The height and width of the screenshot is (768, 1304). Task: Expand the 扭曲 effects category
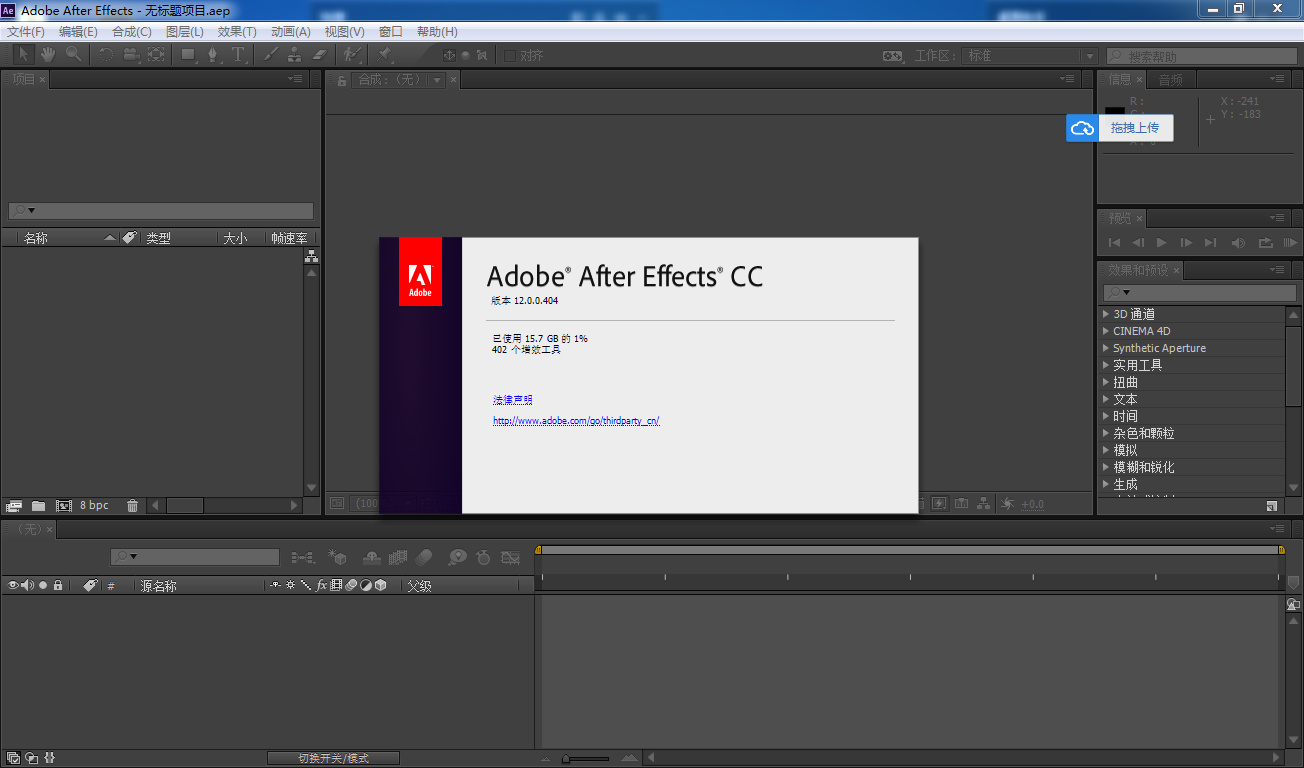pos(1105,382)
